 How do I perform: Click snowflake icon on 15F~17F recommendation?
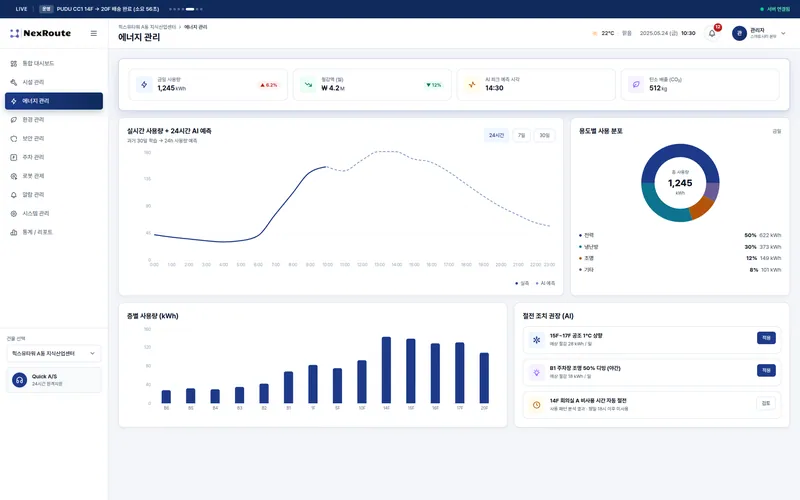tap(536, 340)
